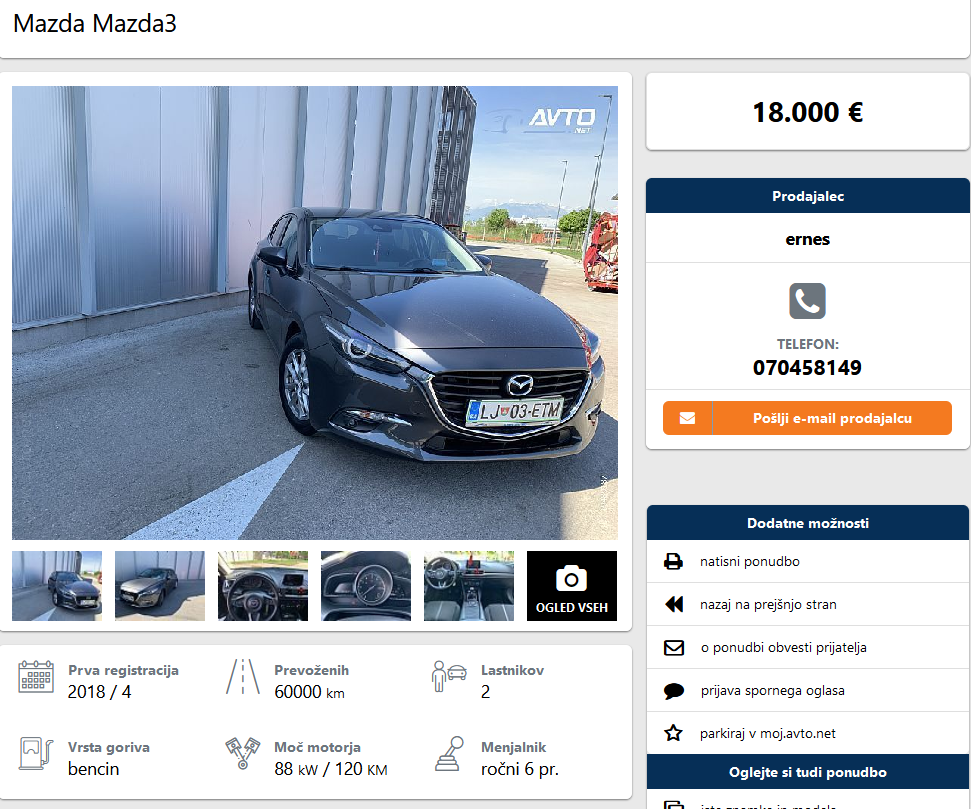
Task: Send email via Pošlji e-mail prodajalcu
Action: coord(807,418)
